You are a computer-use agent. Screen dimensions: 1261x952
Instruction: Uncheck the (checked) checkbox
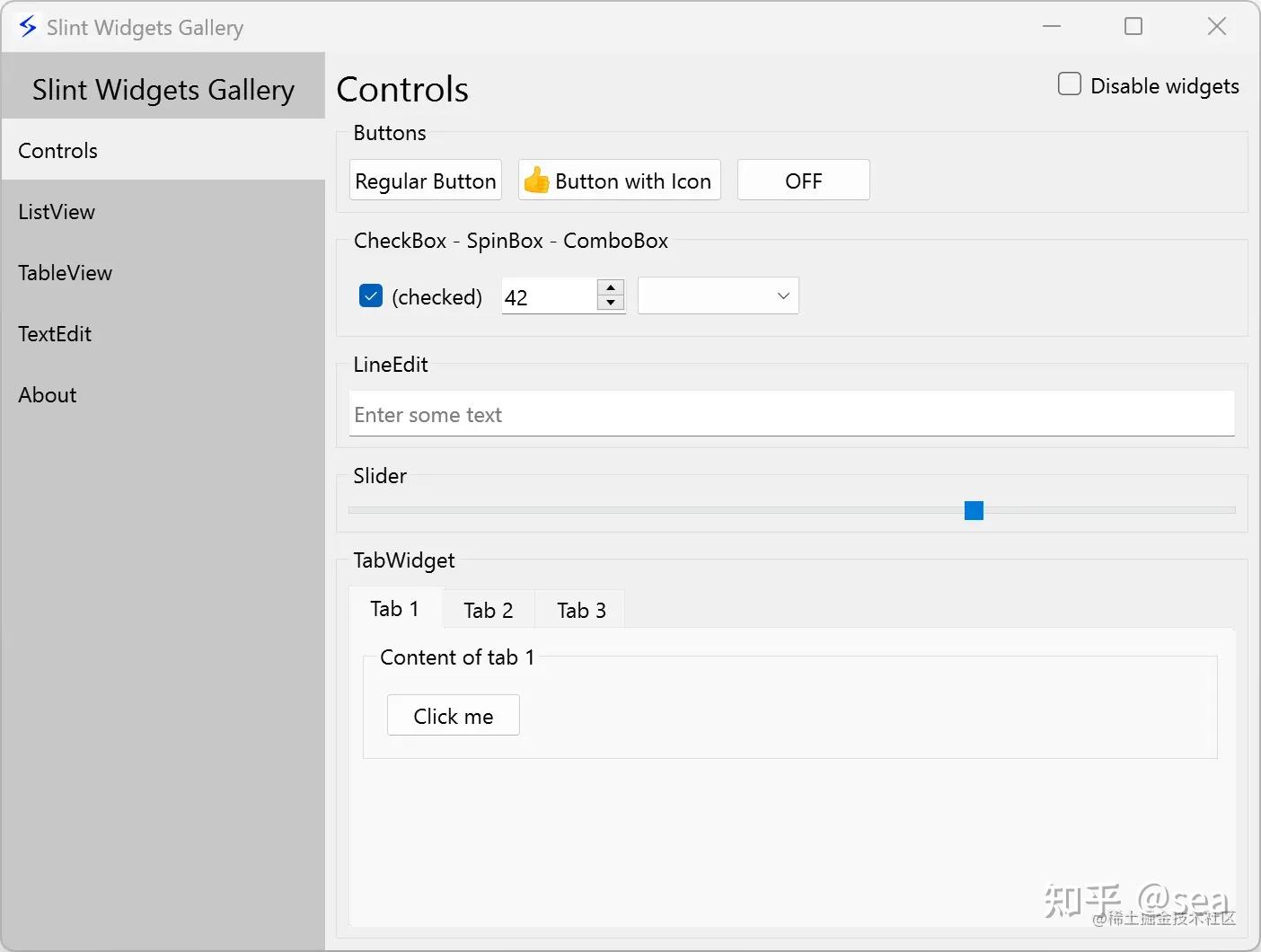[371, 295]
